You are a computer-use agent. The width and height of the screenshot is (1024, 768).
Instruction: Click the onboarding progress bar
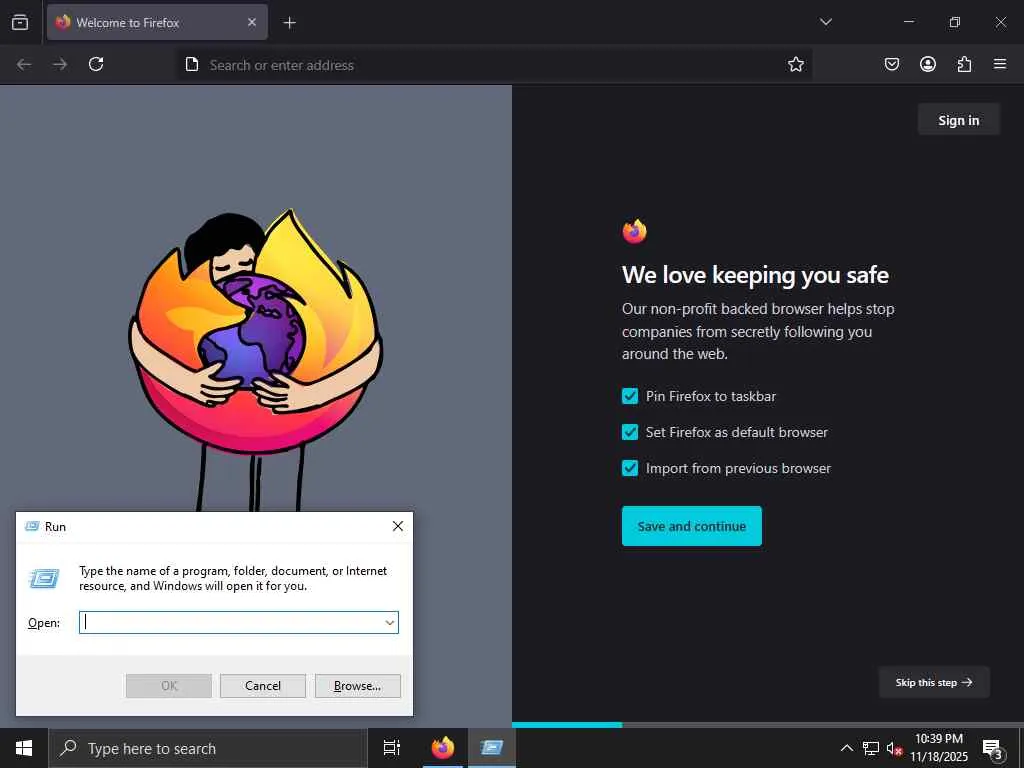(767, 725)
